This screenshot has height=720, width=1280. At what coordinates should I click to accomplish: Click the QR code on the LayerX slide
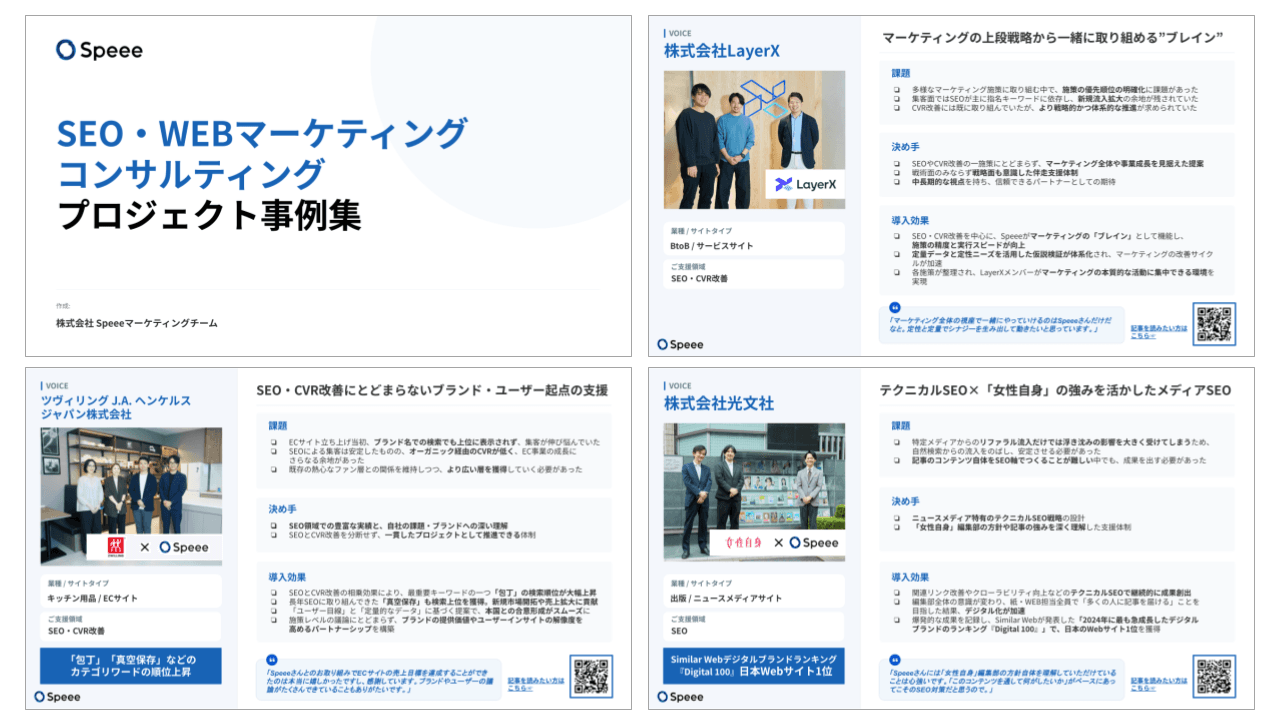point(1214,324)
